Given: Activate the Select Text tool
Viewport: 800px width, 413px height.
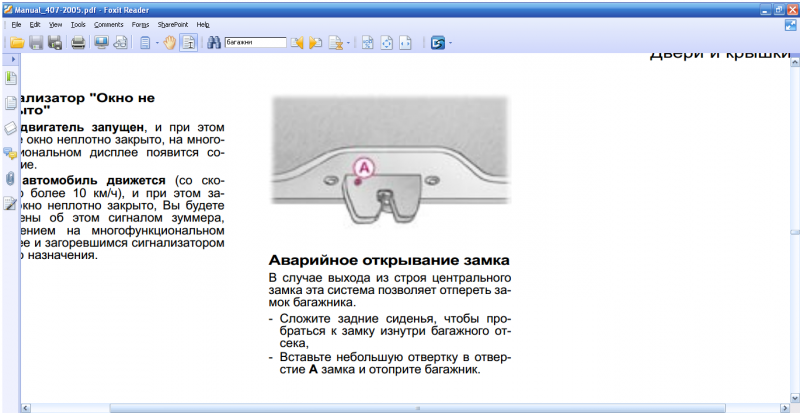Looking at the screenshot, I should point(187,43).
